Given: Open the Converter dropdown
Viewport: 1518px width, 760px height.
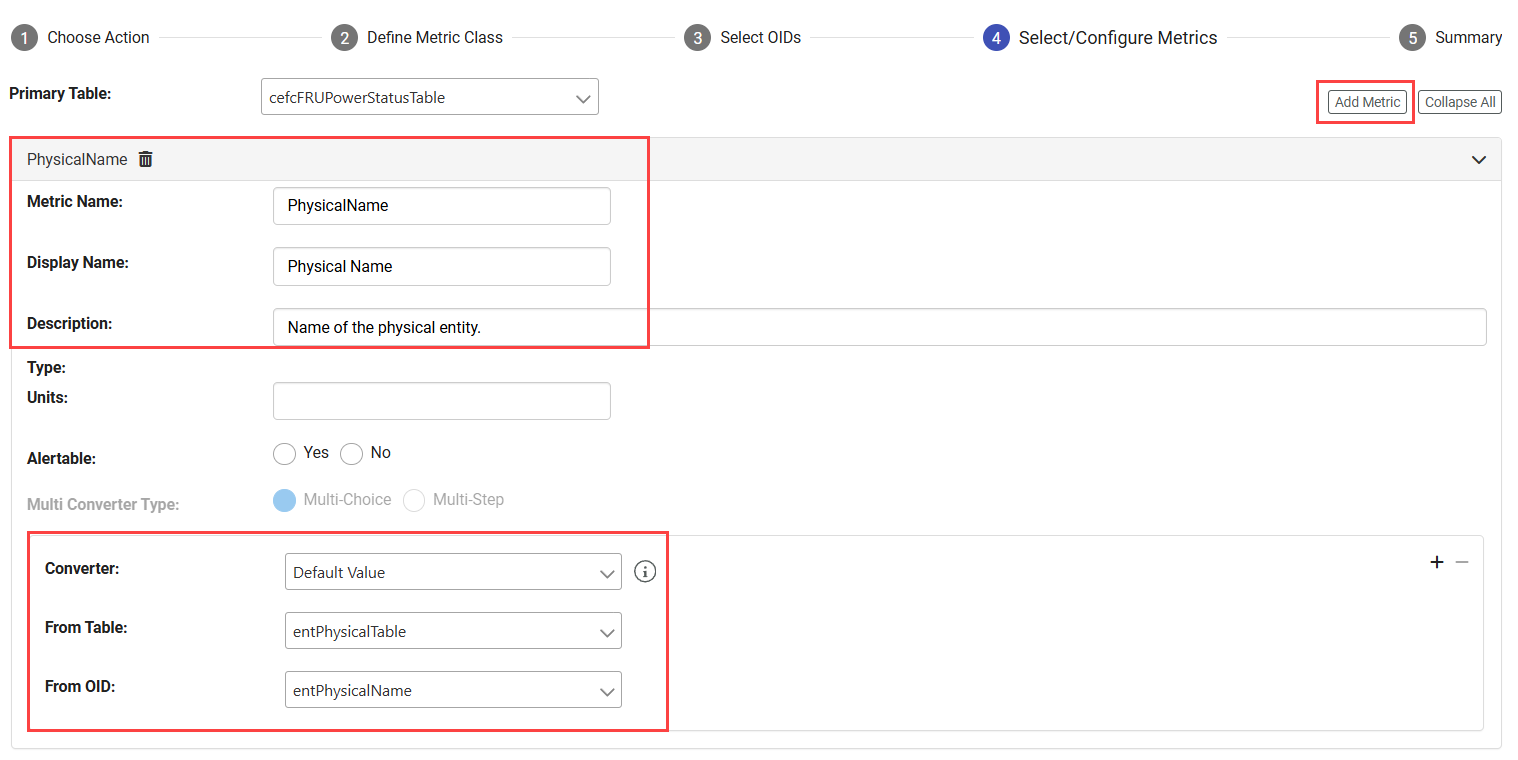Looking at the screenshot, I should 453,573.
